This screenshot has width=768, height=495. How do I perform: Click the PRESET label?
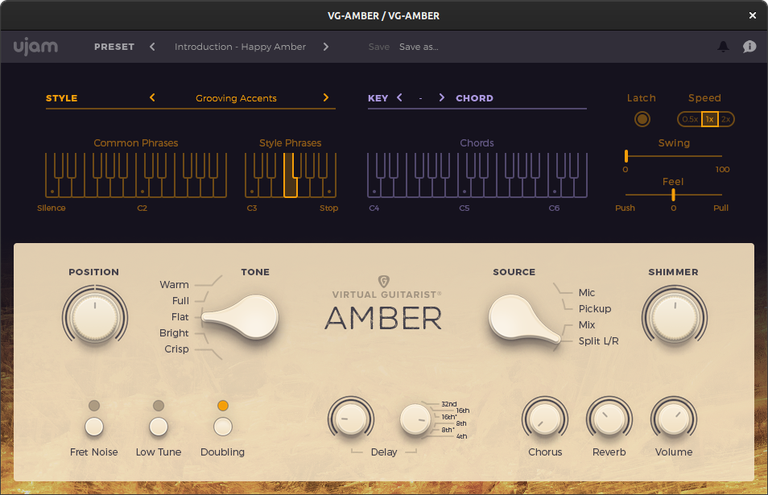[114, 47]
